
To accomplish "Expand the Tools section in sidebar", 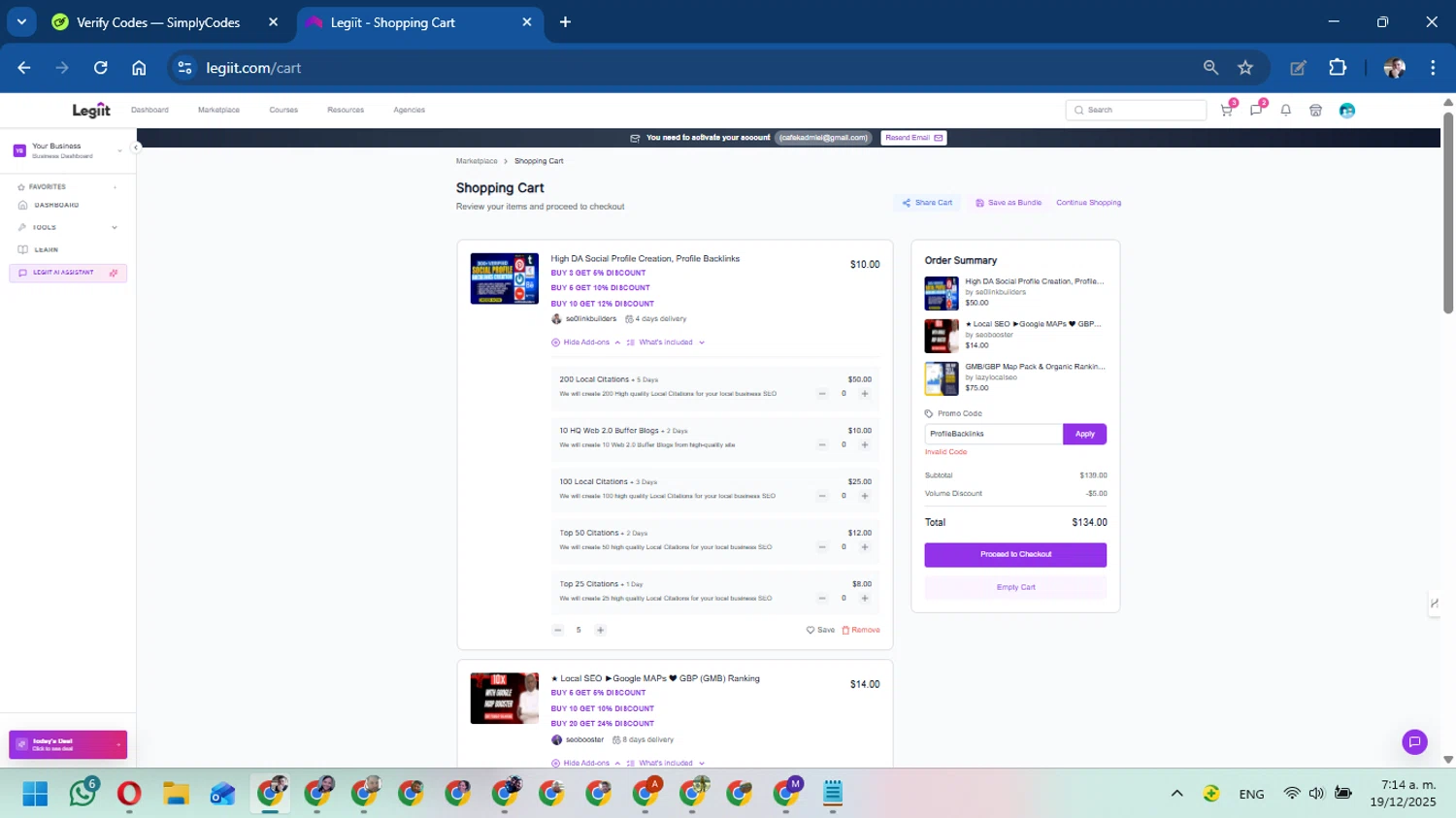I will click(x=115, y=227).
